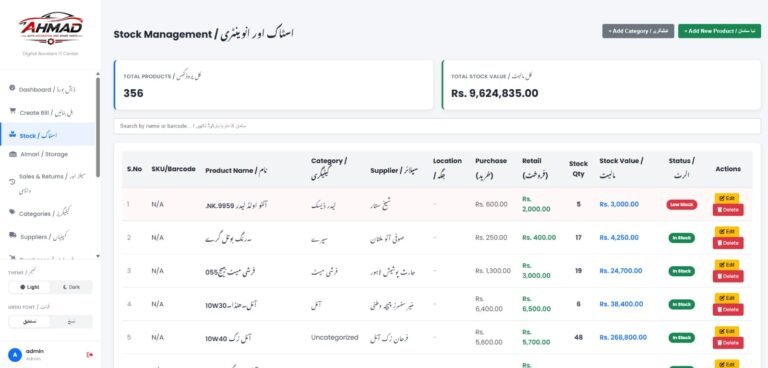The width and height of the screenshot is (768, 368).
Task: Edit the first product row
Action: [x=727, y=198]
